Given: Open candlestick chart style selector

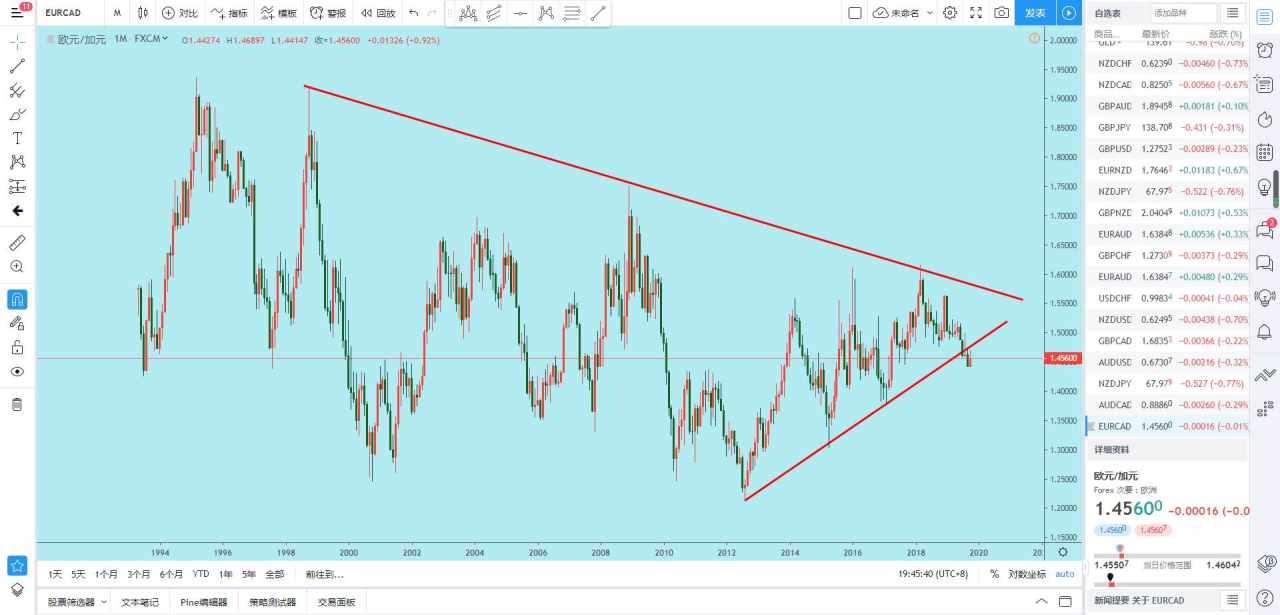Looking at the screenshot, I should click(x=142, y=13).
